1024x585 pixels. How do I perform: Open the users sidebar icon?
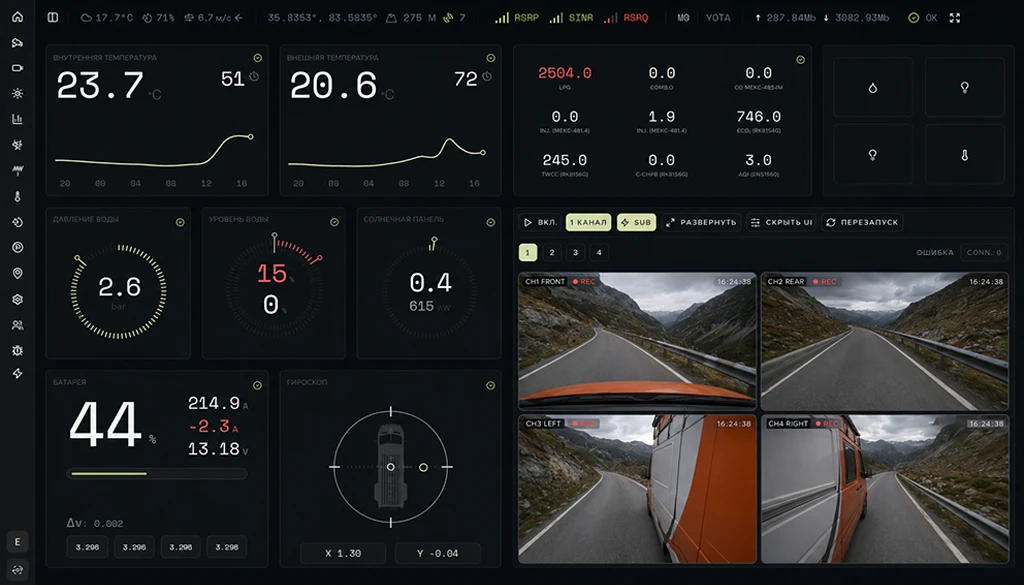(x=18, y=324)
